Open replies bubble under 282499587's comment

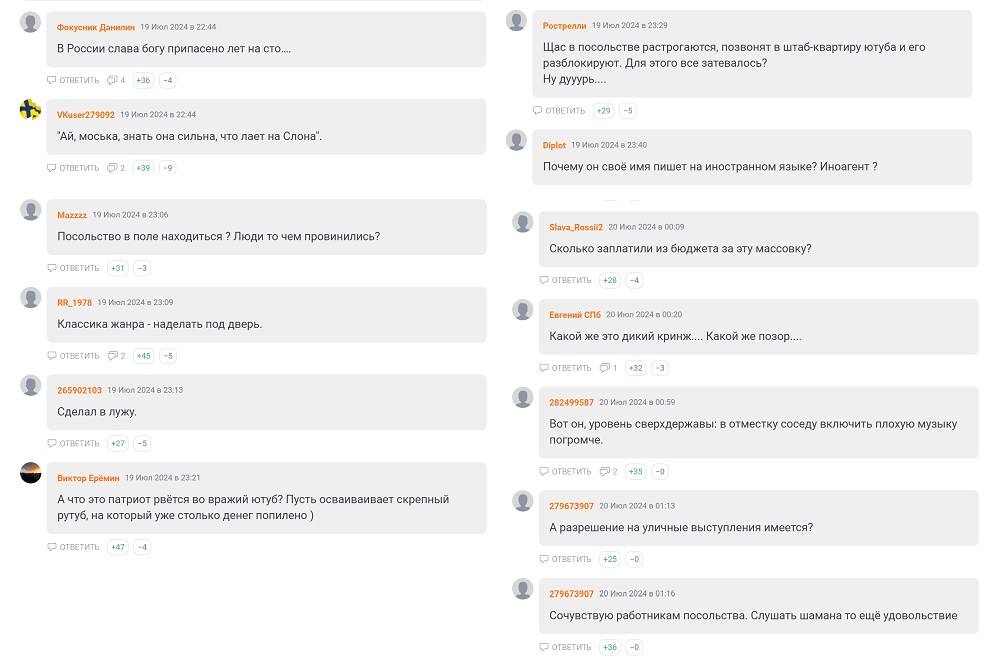608,472
